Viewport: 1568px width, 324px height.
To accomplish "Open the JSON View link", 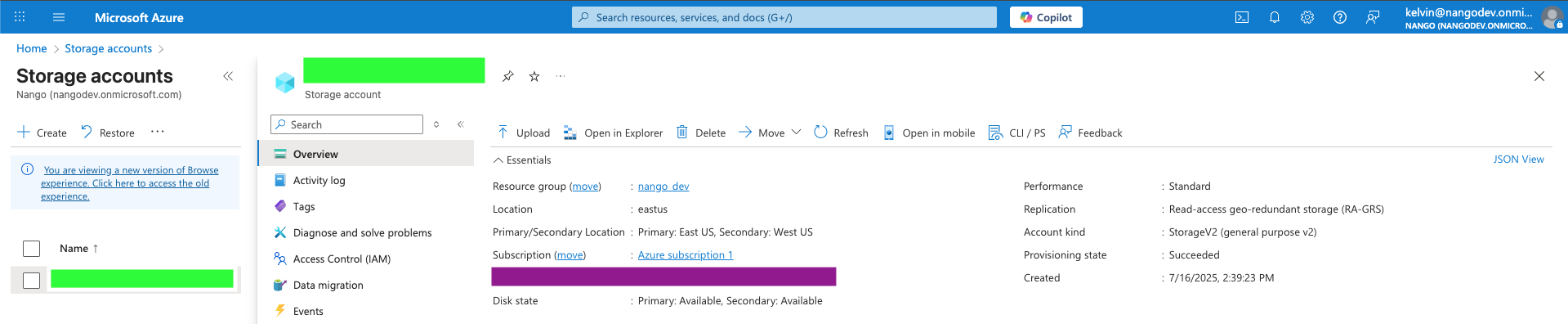I will tap(1518, 160).
